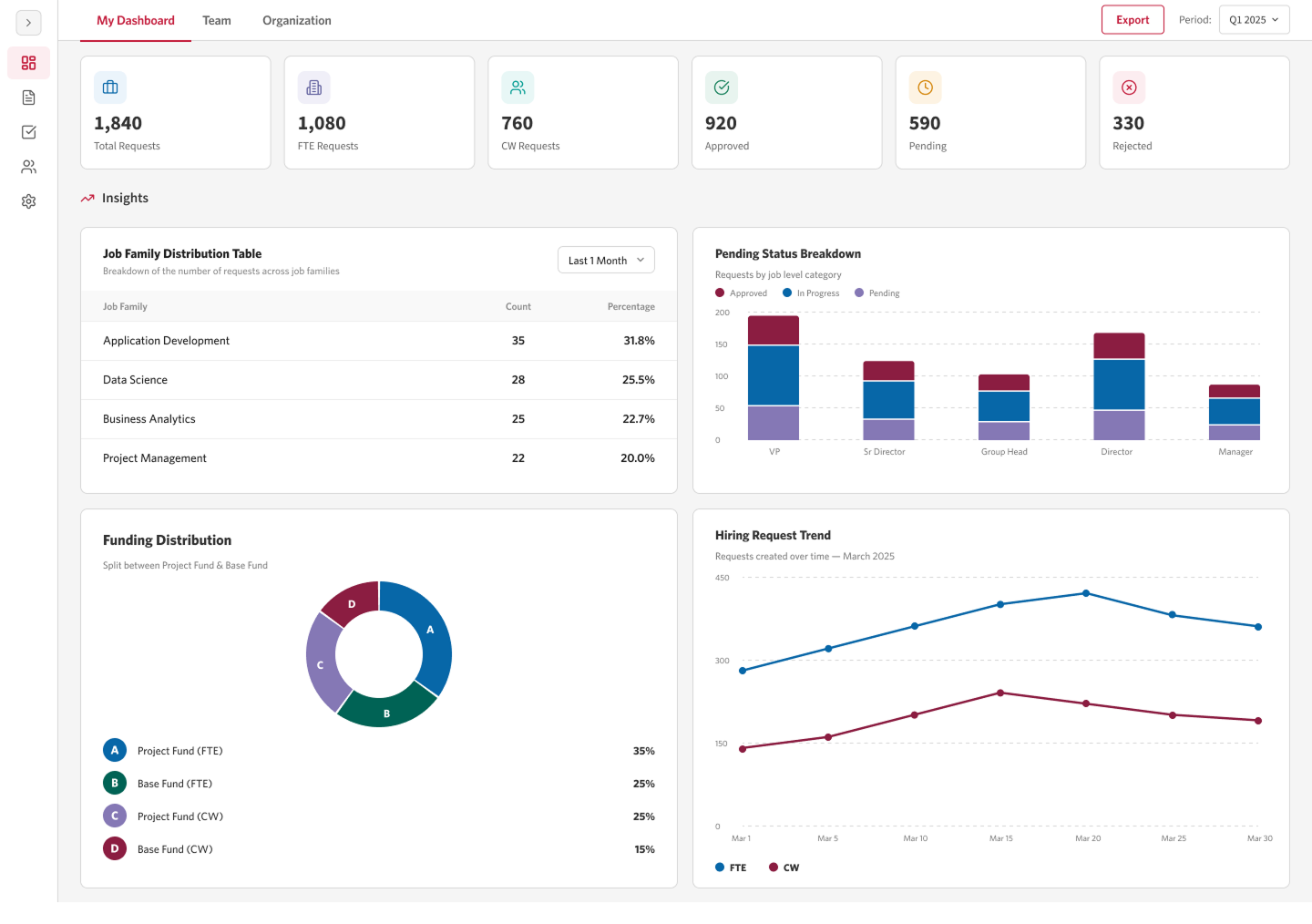Viewport: 1312px width, 924px height.
Task: Toggle the Pending legend item in bar chart
Action: coord(877,293)
